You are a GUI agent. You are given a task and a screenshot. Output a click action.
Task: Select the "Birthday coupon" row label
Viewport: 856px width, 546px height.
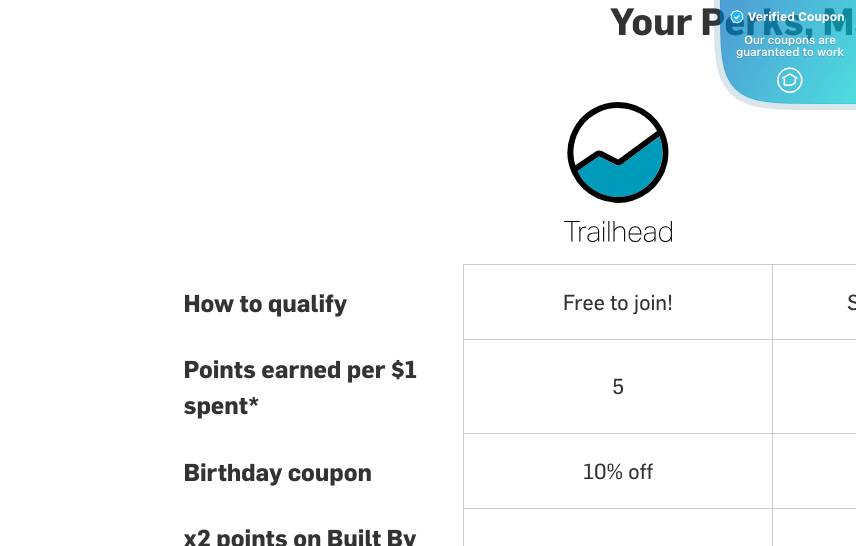277,473
